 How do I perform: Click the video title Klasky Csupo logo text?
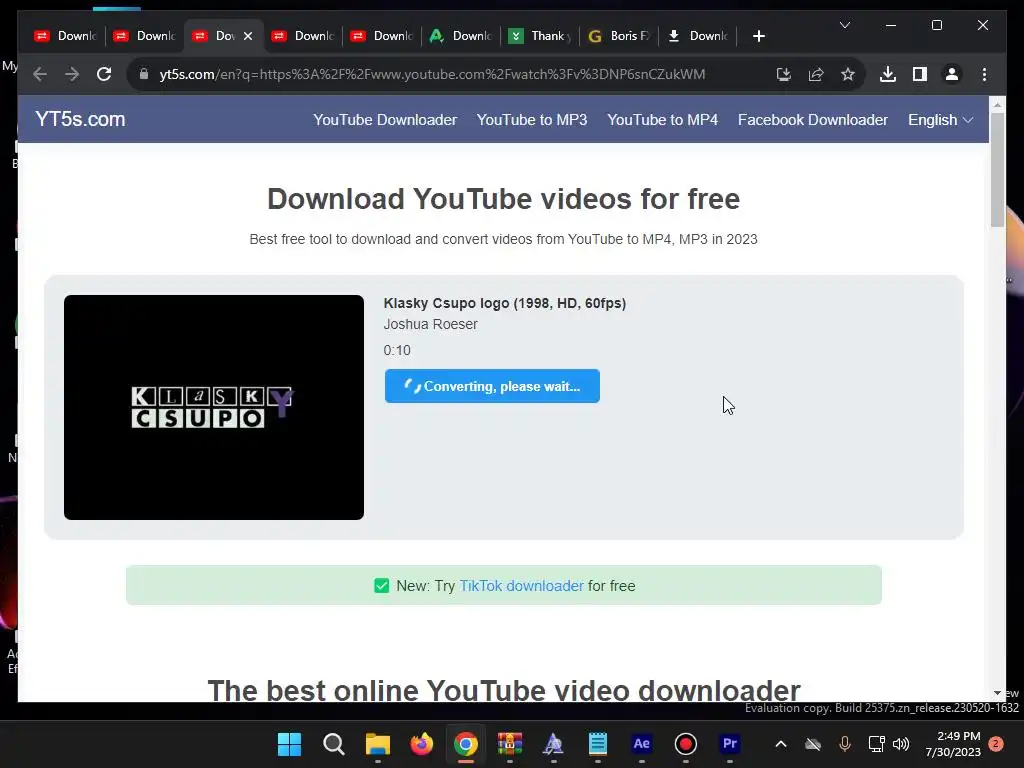coord(504,303)
